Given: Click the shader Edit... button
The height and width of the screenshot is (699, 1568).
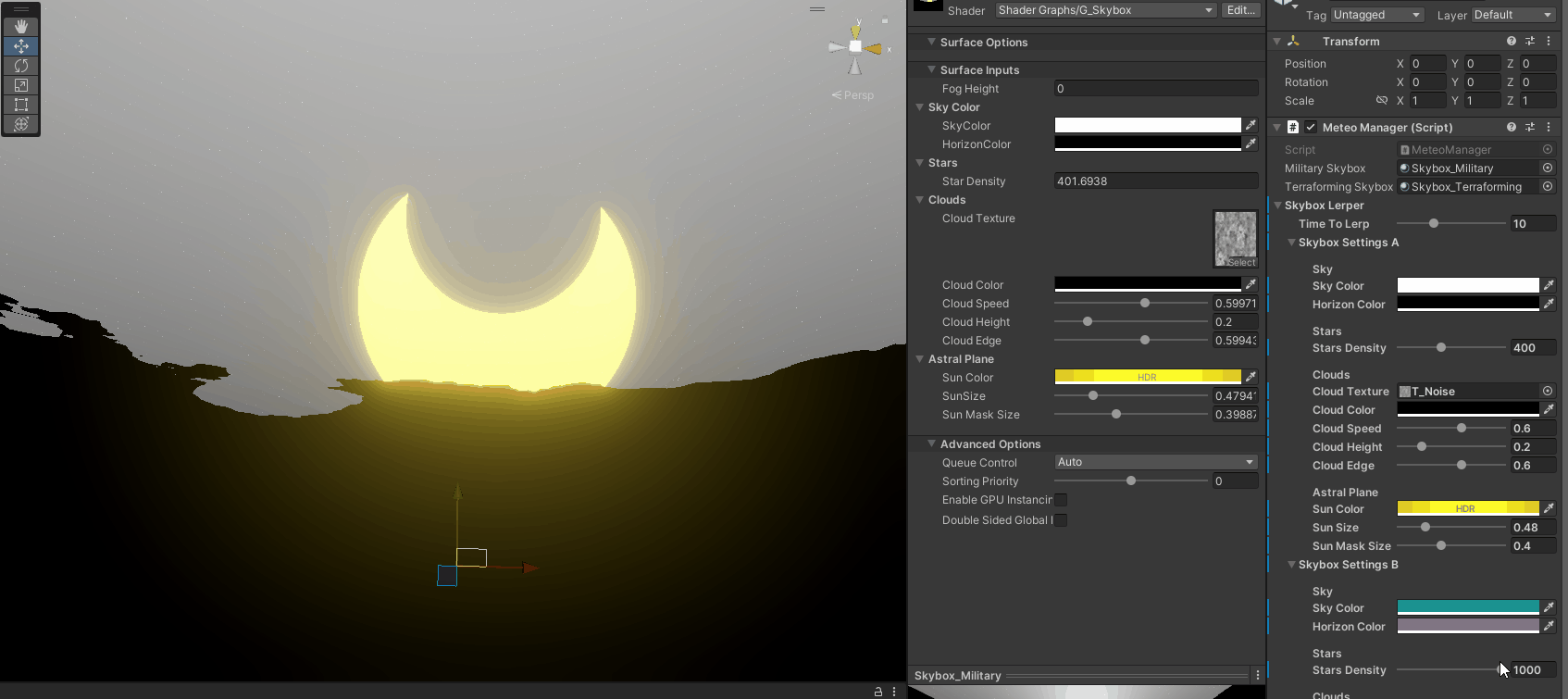Looking at the screenshot, I should click(1240, 10).
